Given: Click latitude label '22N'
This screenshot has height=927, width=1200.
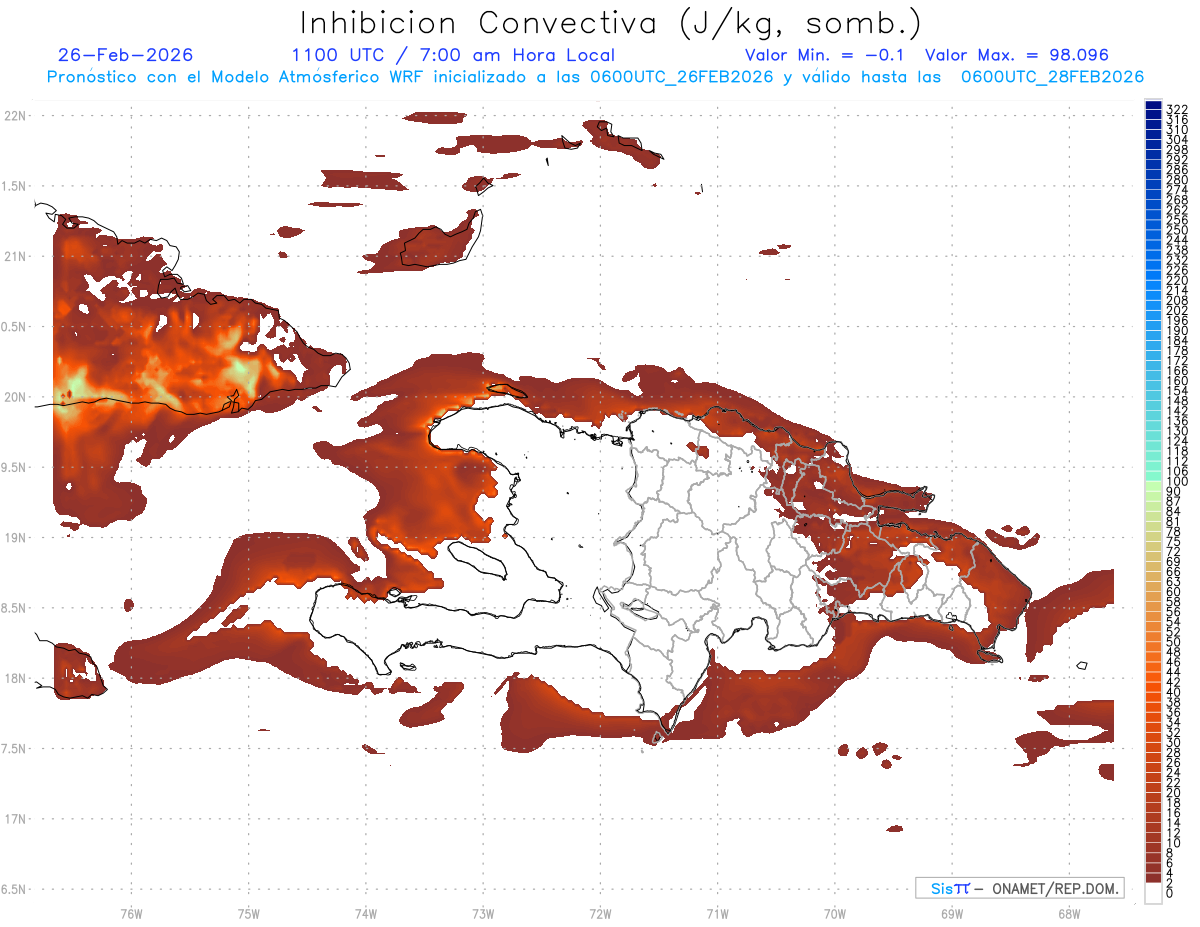Looking at the screenshot, I should pos(15,116).
